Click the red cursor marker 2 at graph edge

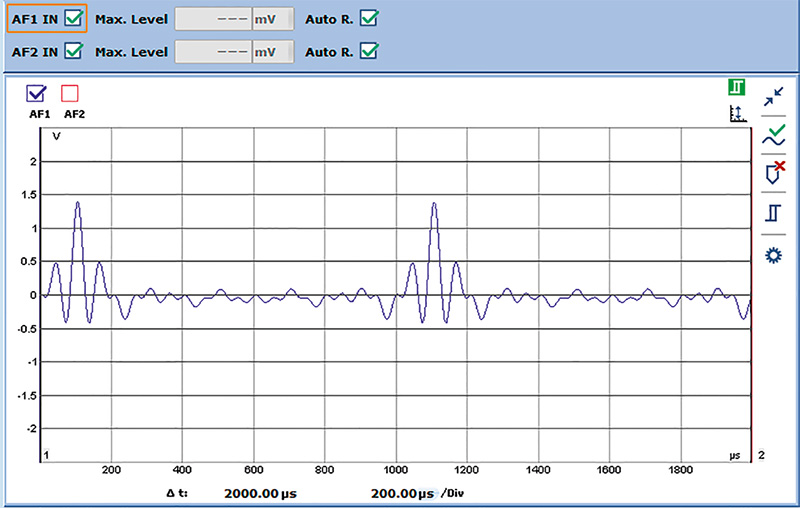tap(751, 300)
